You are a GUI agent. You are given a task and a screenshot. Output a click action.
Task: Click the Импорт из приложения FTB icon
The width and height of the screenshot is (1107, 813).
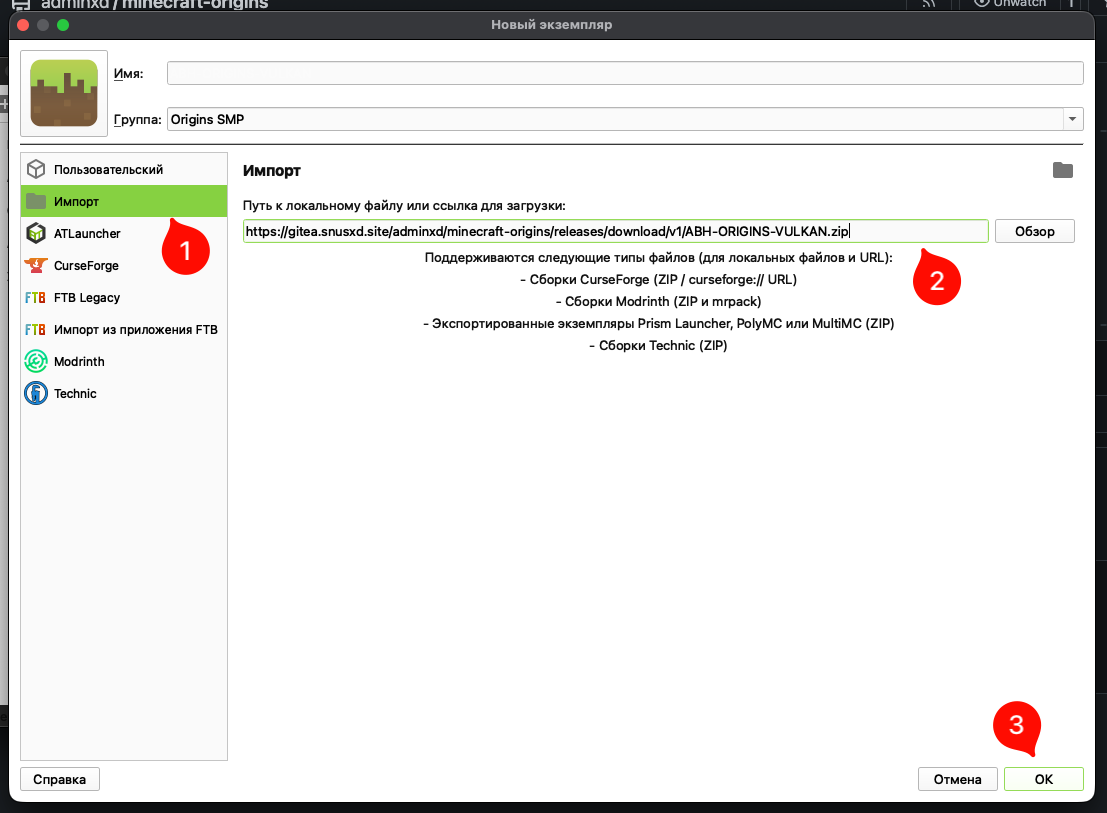tap(36, 330)
